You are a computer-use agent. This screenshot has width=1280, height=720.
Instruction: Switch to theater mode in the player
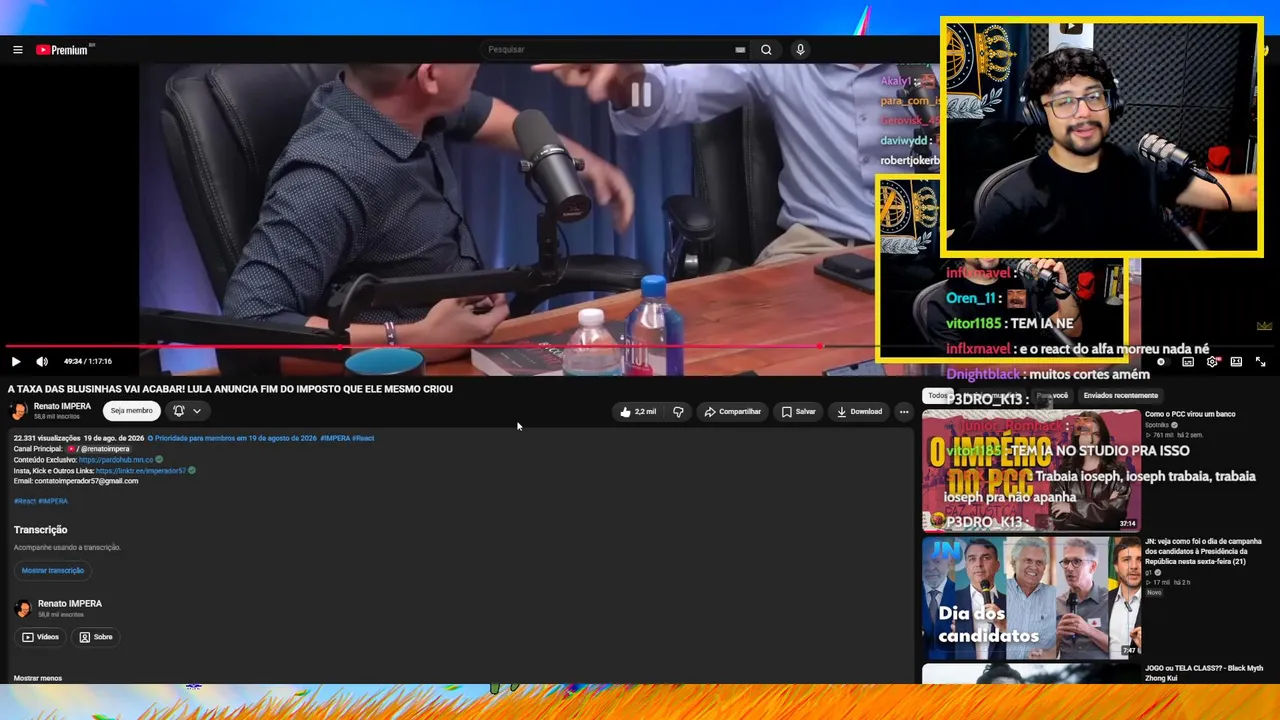tap(1236, 362)
